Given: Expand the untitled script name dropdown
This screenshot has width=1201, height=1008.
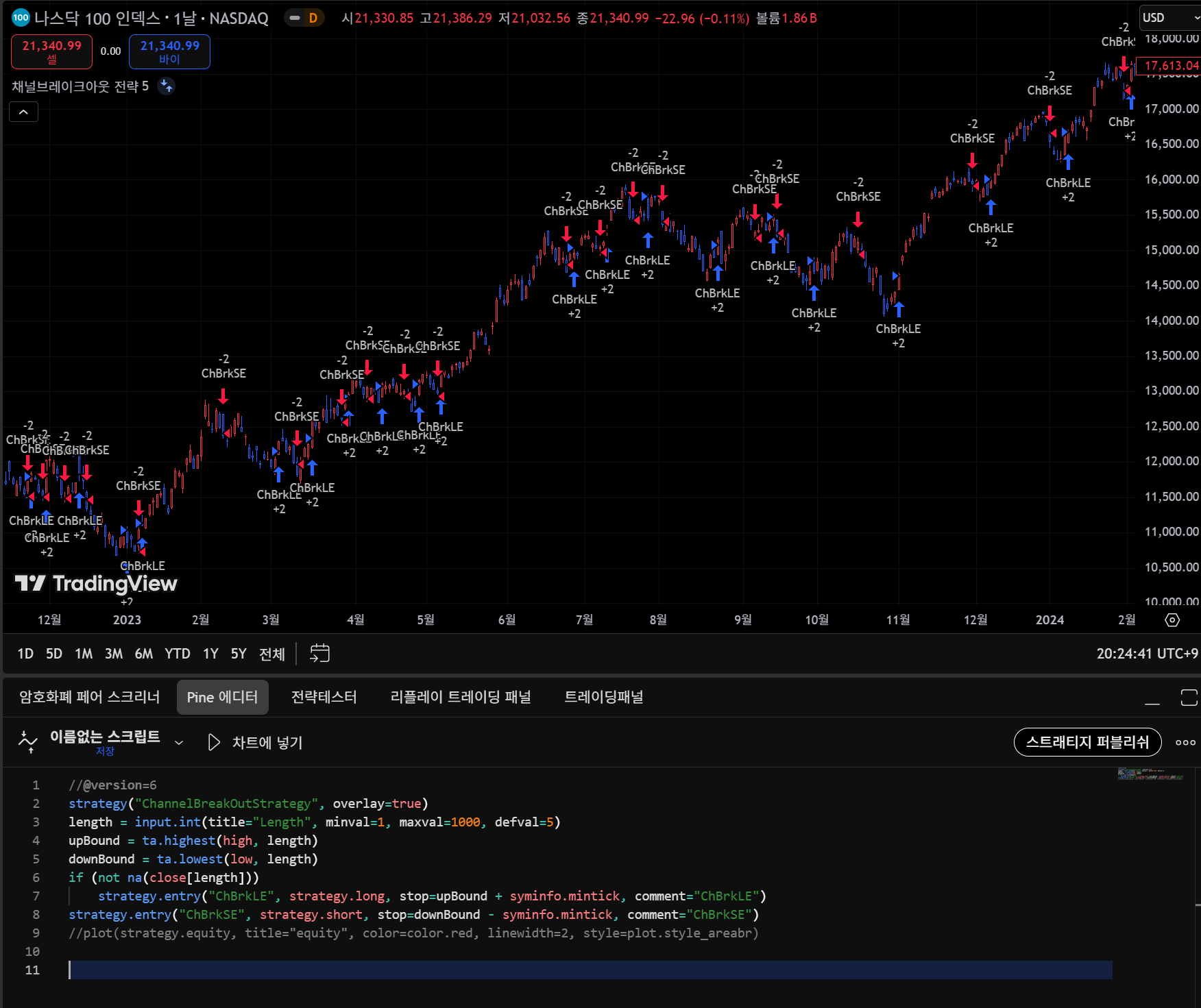Looking at the screenshot, I should click(x=179, y=743).
